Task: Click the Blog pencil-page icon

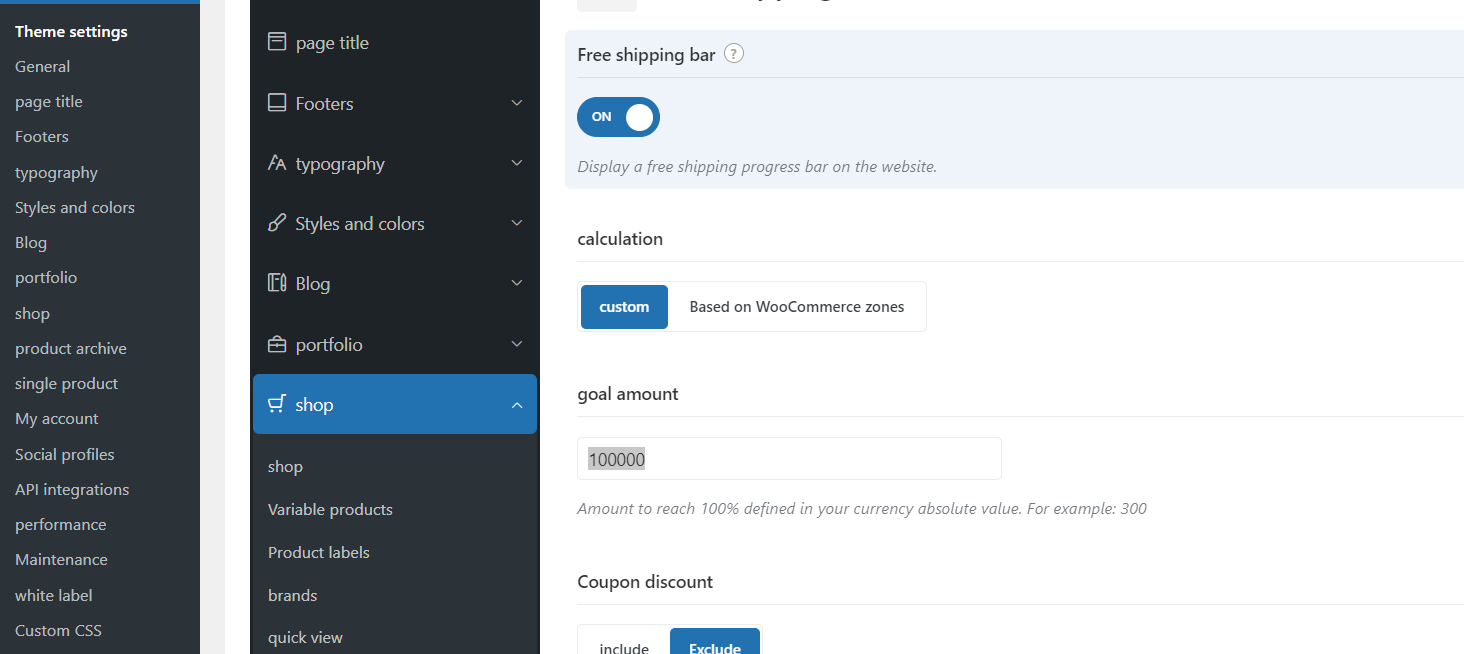Action: (277, 284)
